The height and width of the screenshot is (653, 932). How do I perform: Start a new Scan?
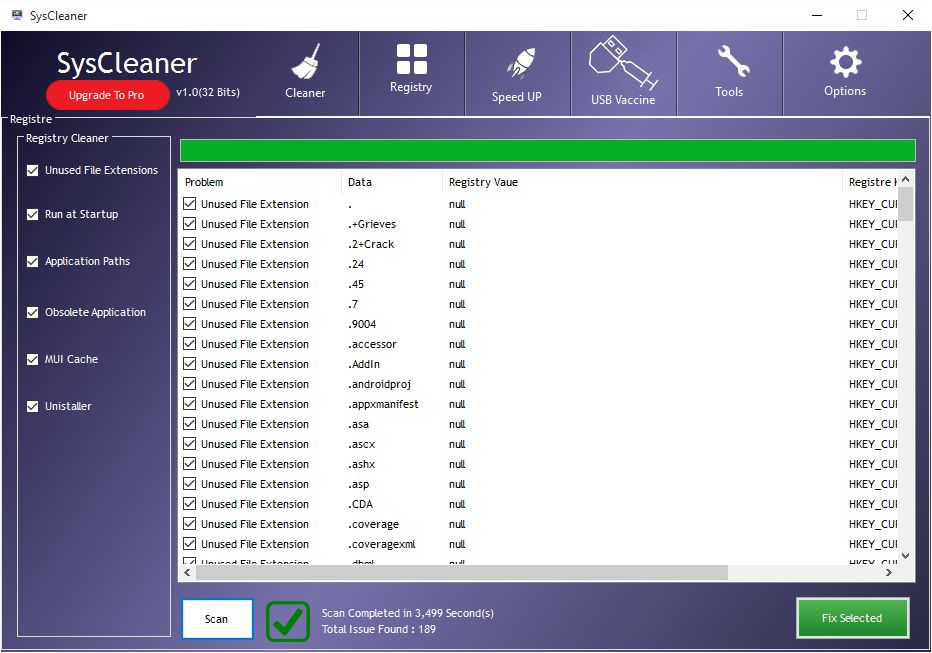[217, 619]
